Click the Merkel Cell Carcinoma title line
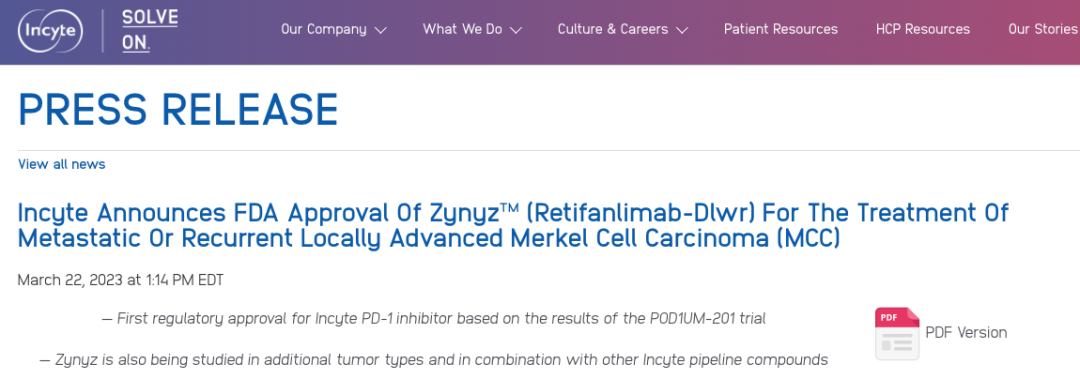Viewport: 1080px width, 379px height. (x=429, y=238)
